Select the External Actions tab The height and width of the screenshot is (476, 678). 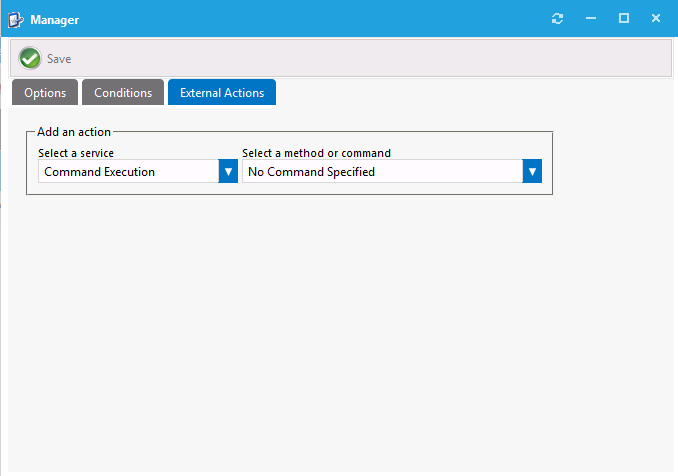point(222,92)
